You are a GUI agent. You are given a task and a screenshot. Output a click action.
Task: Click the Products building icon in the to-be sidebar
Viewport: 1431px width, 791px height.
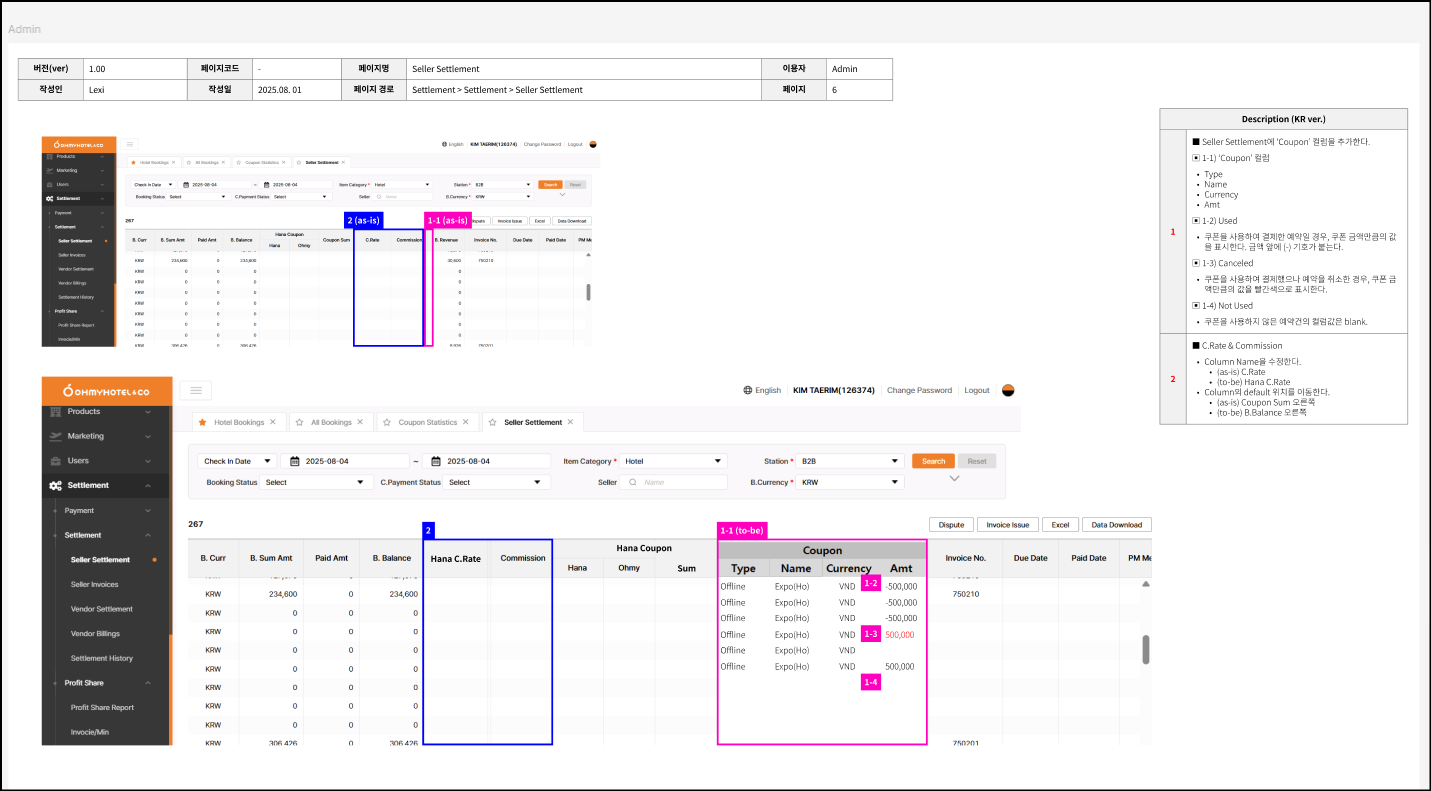56,411
